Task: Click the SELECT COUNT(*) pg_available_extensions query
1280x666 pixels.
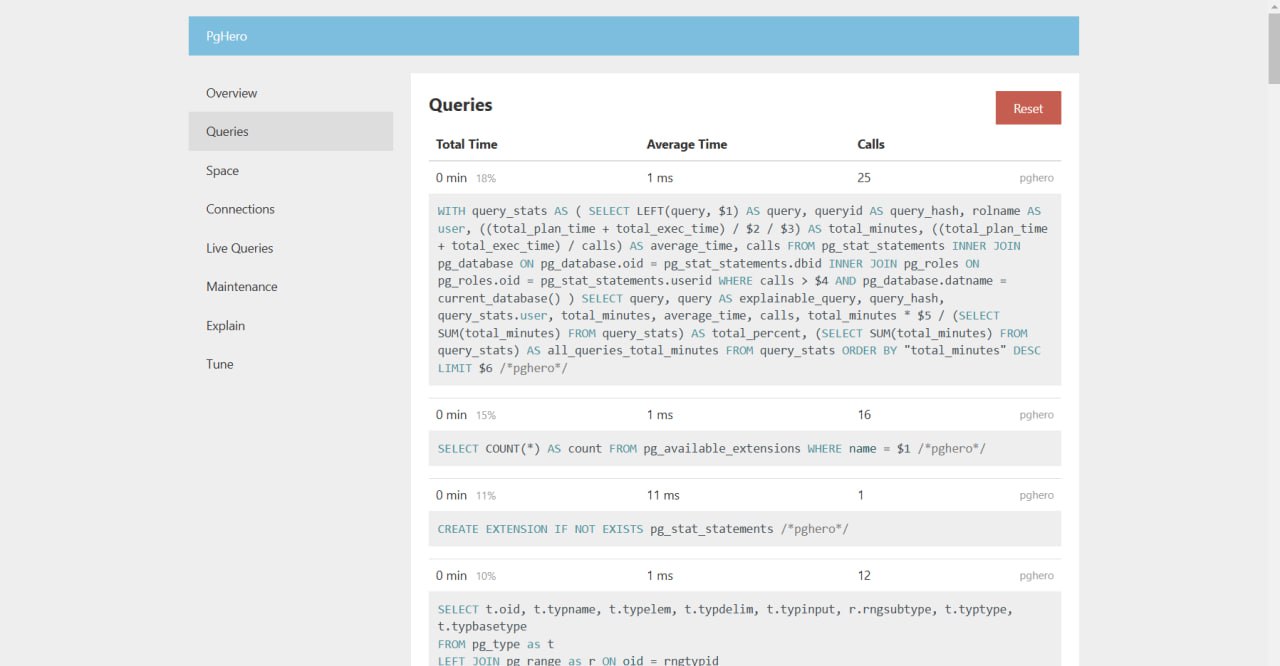Action: click(x=711, y=449)
